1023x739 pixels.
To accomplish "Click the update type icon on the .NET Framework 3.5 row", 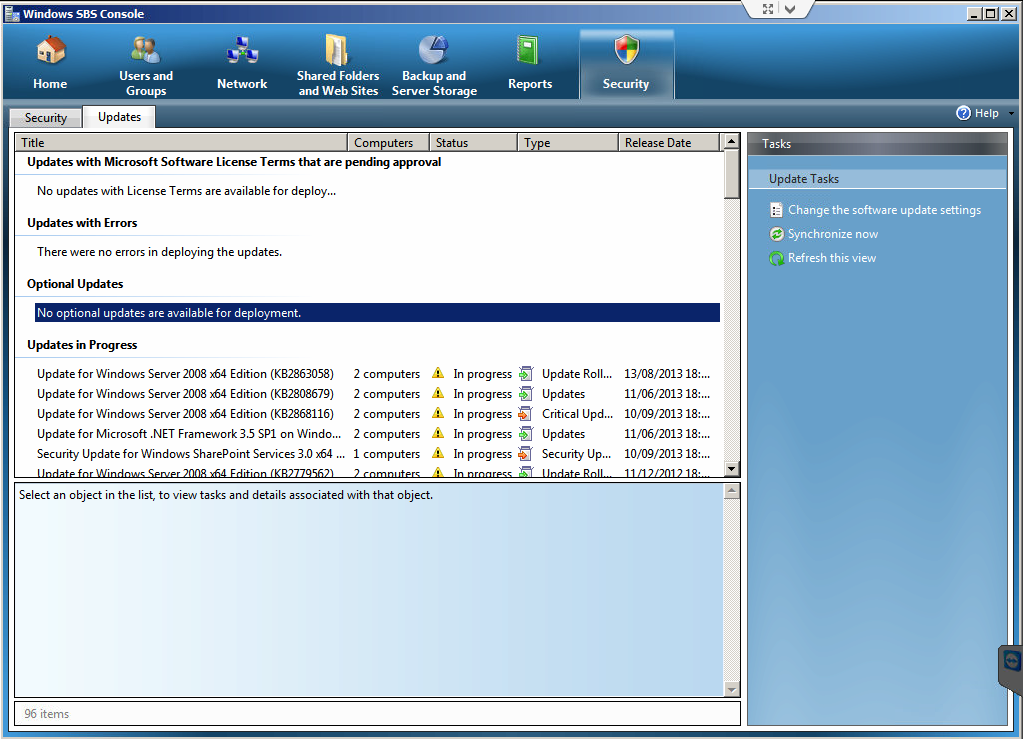I will (x=526, y=434).
